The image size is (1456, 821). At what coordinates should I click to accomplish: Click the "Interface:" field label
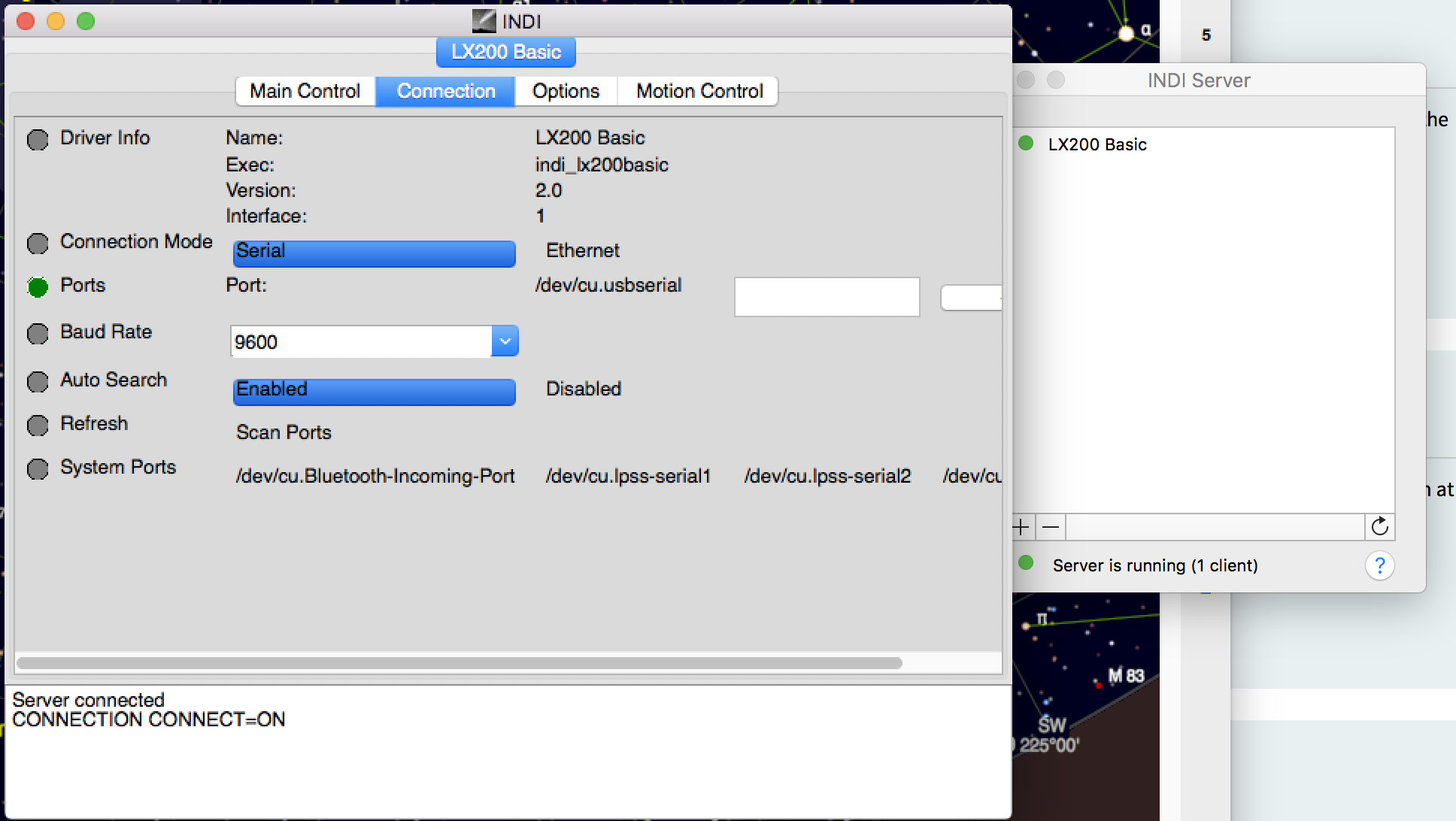(x=266, y=216)
